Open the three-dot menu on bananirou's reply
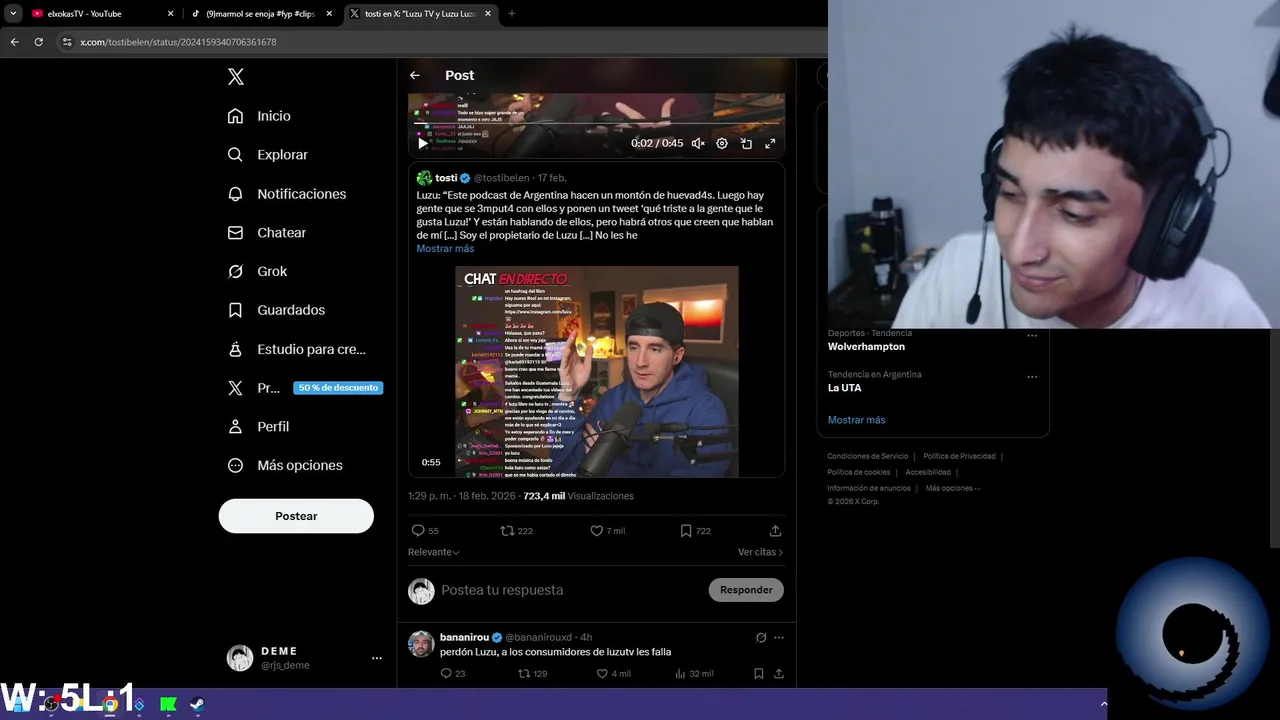Viewport: 1280px width, 720px height. (779, 637)
